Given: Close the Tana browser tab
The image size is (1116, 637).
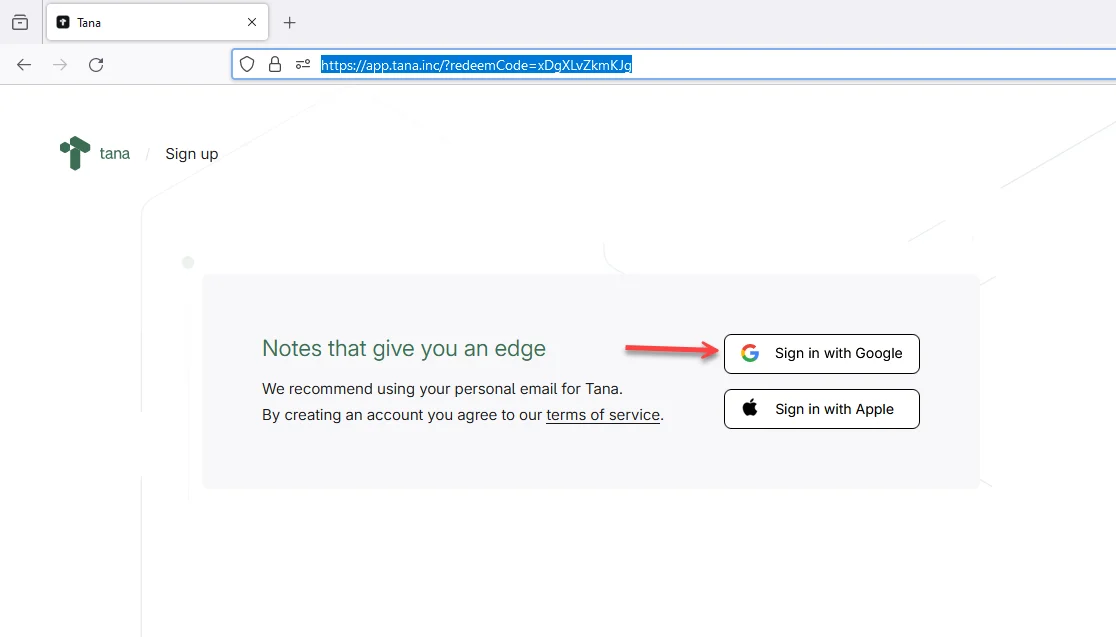Looking at the screenshot, I should pos(252,22).
